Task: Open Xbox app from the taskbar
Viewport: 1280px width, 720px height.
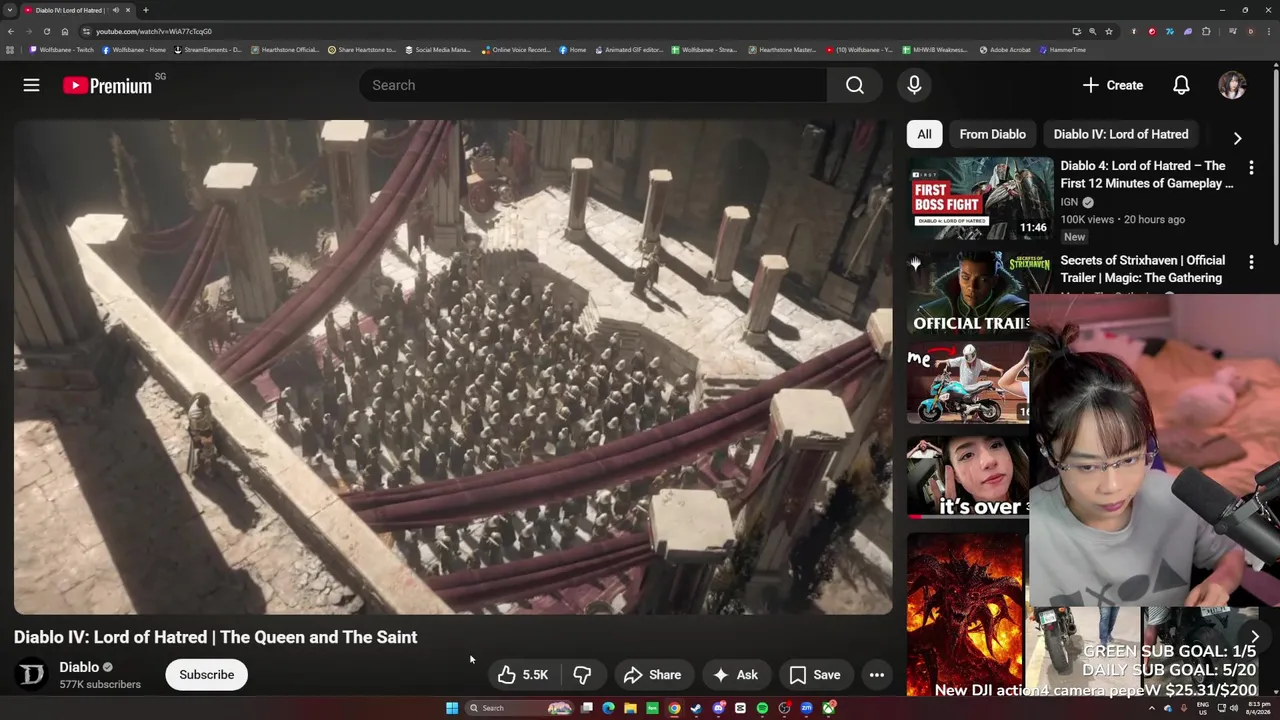Action: pyautogui.click(x=829, y=708)
